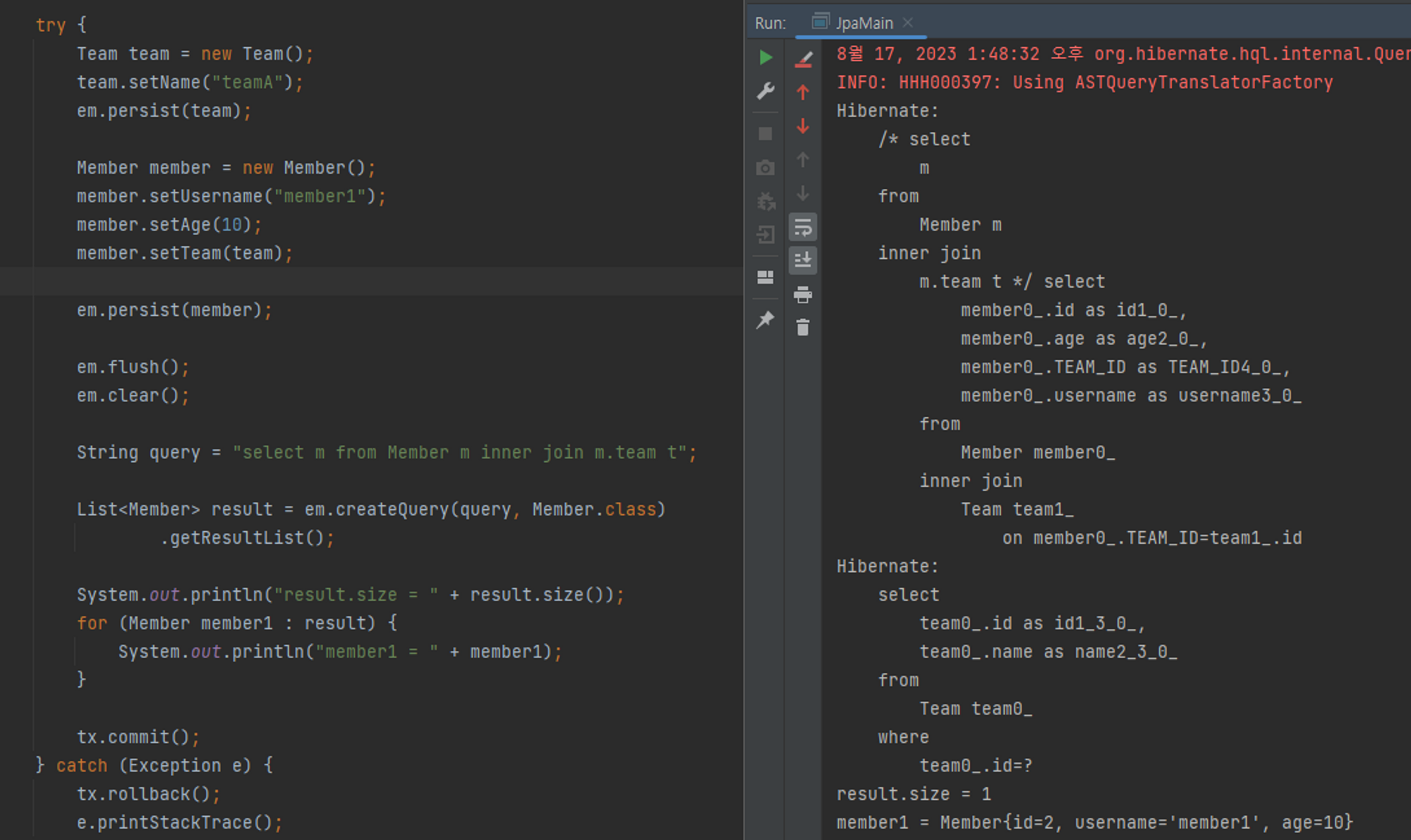Click the query string "select m from Member m inner join m.team t"
1411x840 pixels.
(459, 452)
